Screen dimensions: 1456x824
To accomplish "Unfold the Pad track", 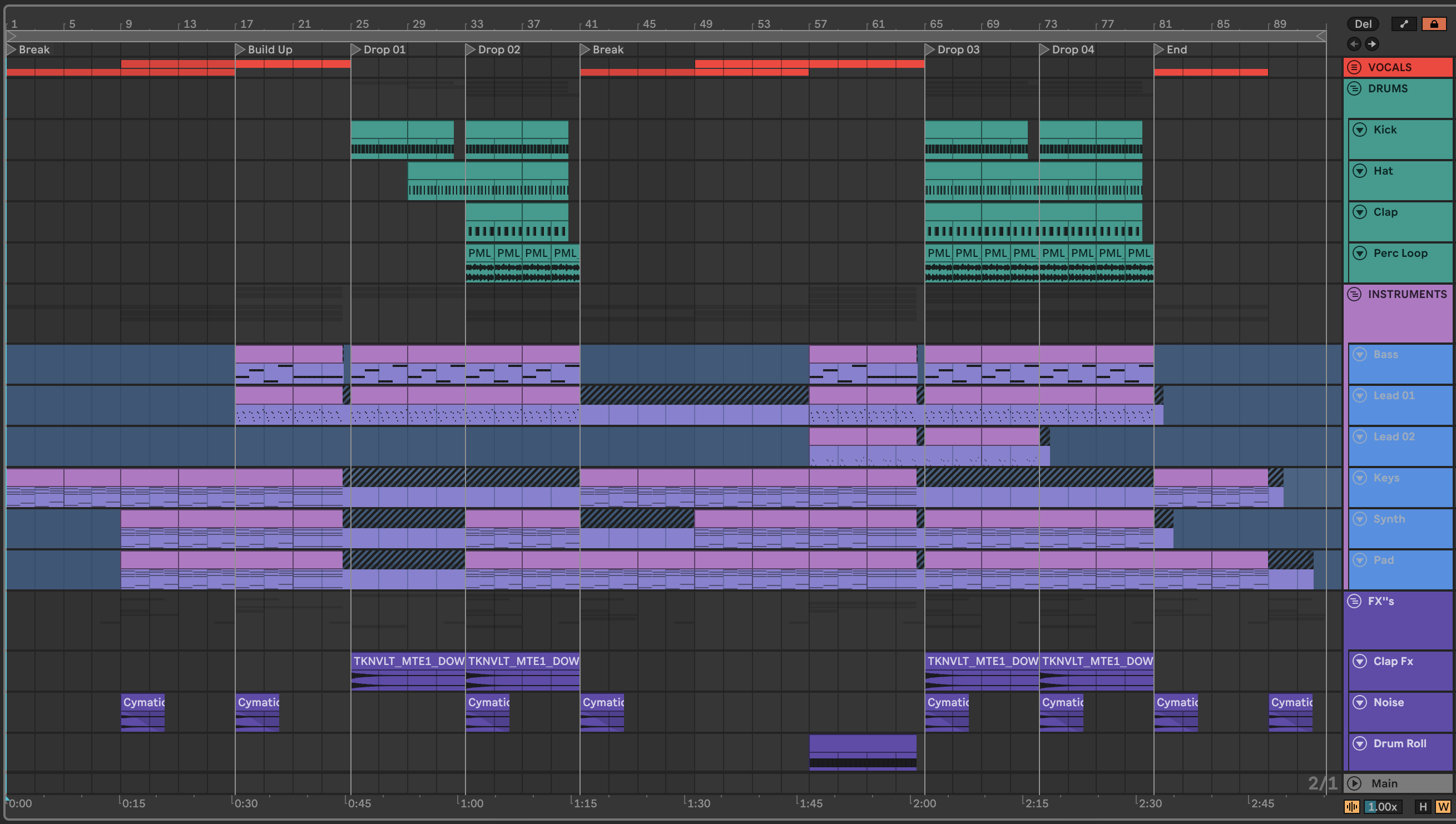I will coord(1360,560).
